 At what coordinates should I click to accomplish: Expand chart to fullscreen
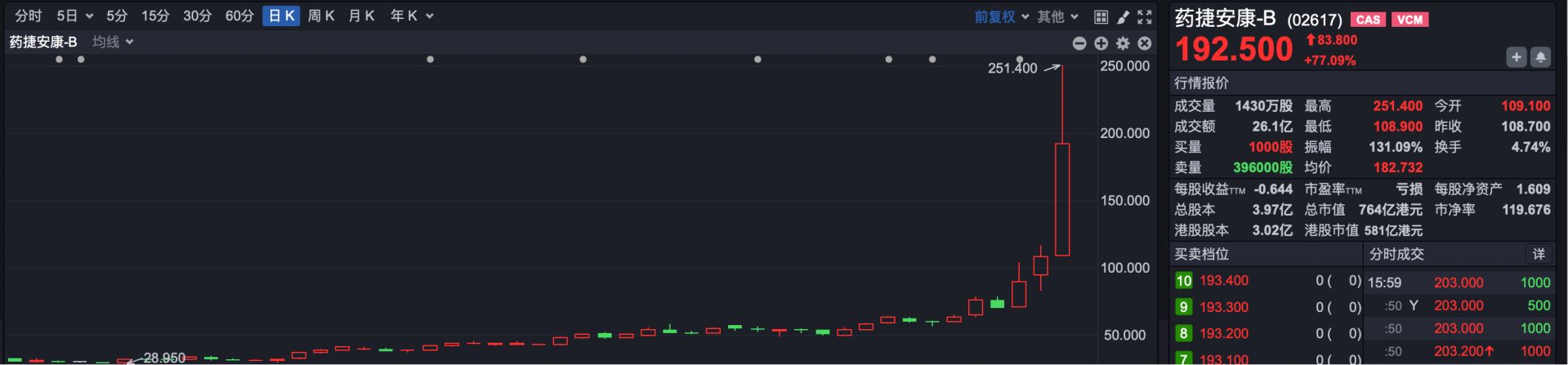1145,16
